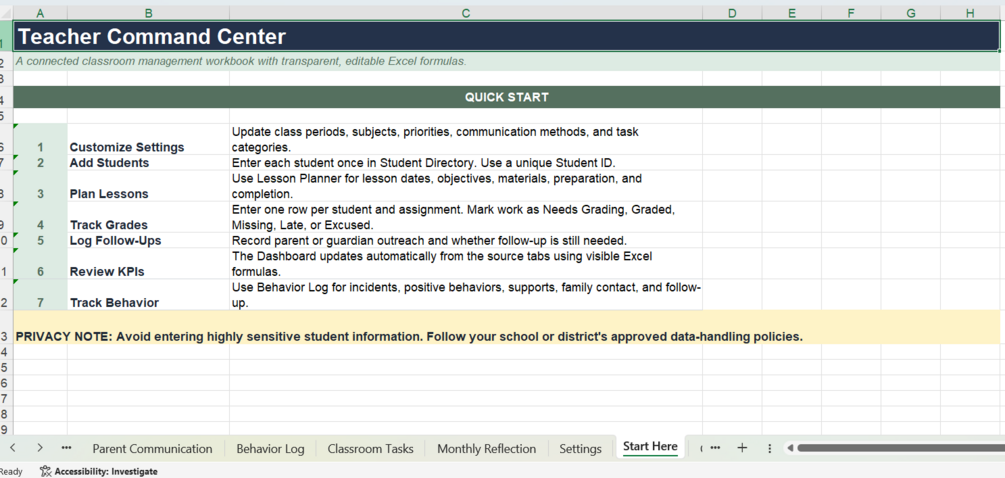Select the Plan Lessons cell

pos(148,186)
